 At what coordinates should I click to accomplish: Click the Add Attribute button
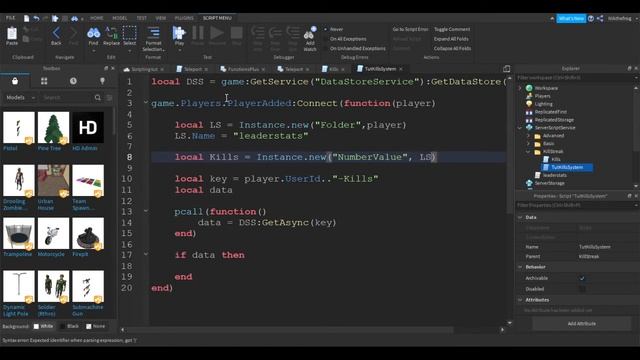pyautogui.click(x=582, y=324)
